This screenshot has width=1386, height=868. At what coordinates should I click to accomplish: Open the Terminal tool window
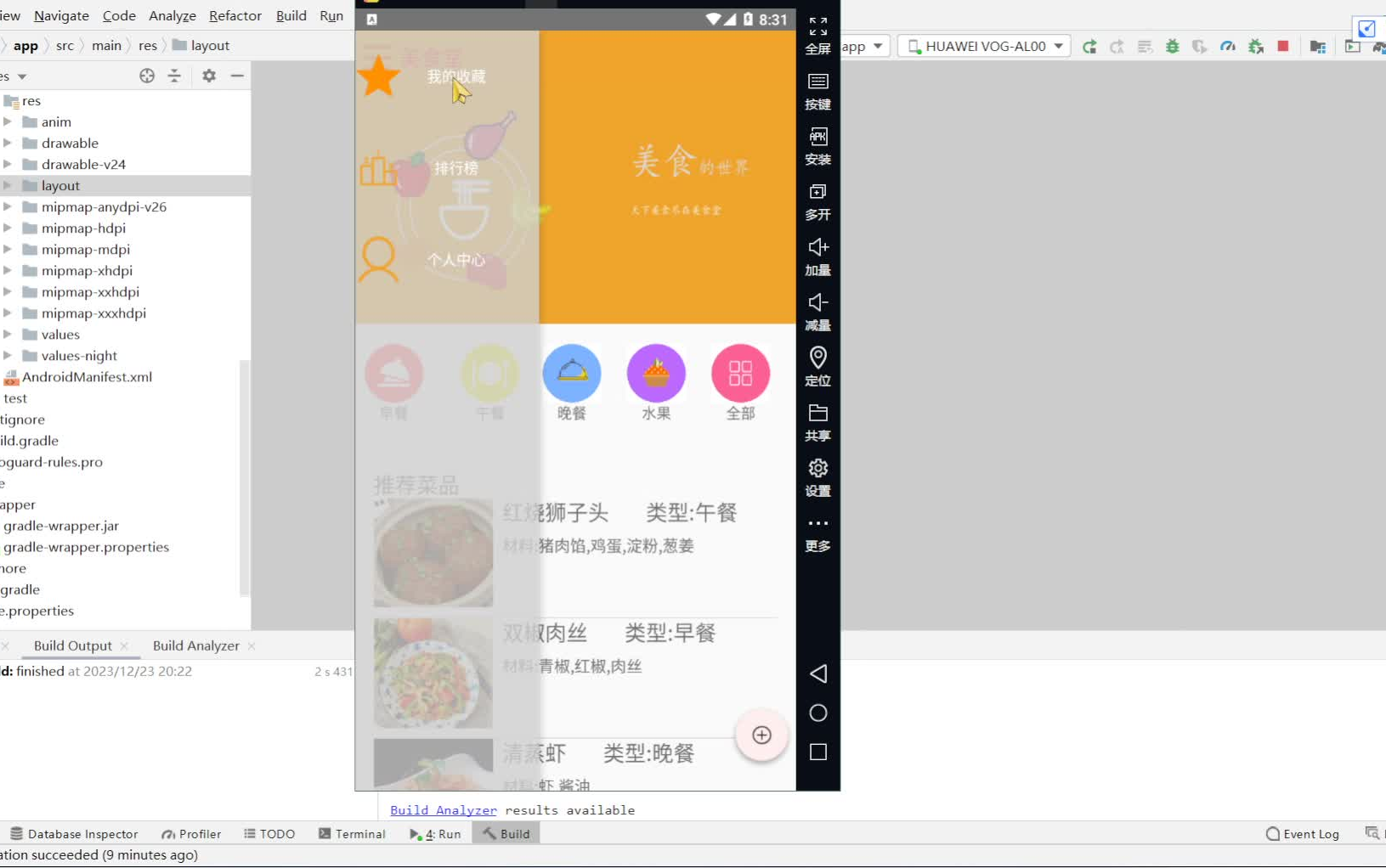(x=352, y=834)
